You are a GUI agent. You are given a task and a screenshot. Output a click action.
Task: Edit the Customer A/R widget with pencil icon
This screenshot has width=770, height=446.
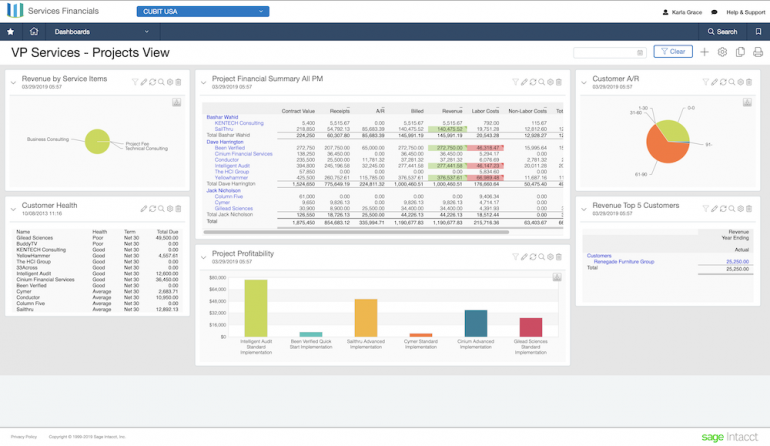click(714, 82)
